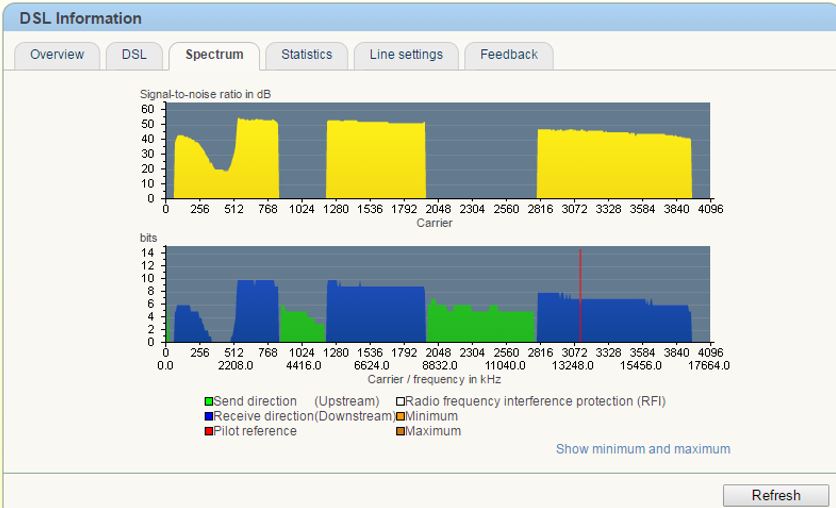
Task: Switch to the DSL tab
Action: (x=134, y=55)
